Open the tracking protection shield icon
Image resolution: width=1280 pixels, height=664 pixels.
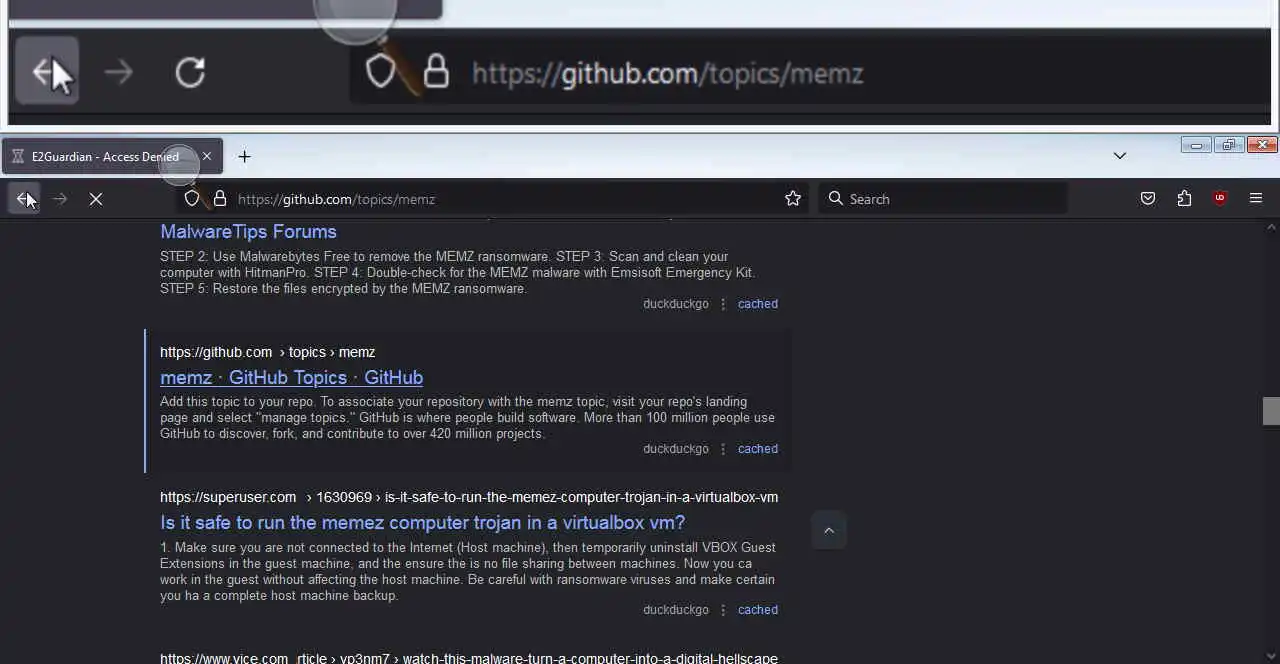pyautogui.click(x=192, y=199)
